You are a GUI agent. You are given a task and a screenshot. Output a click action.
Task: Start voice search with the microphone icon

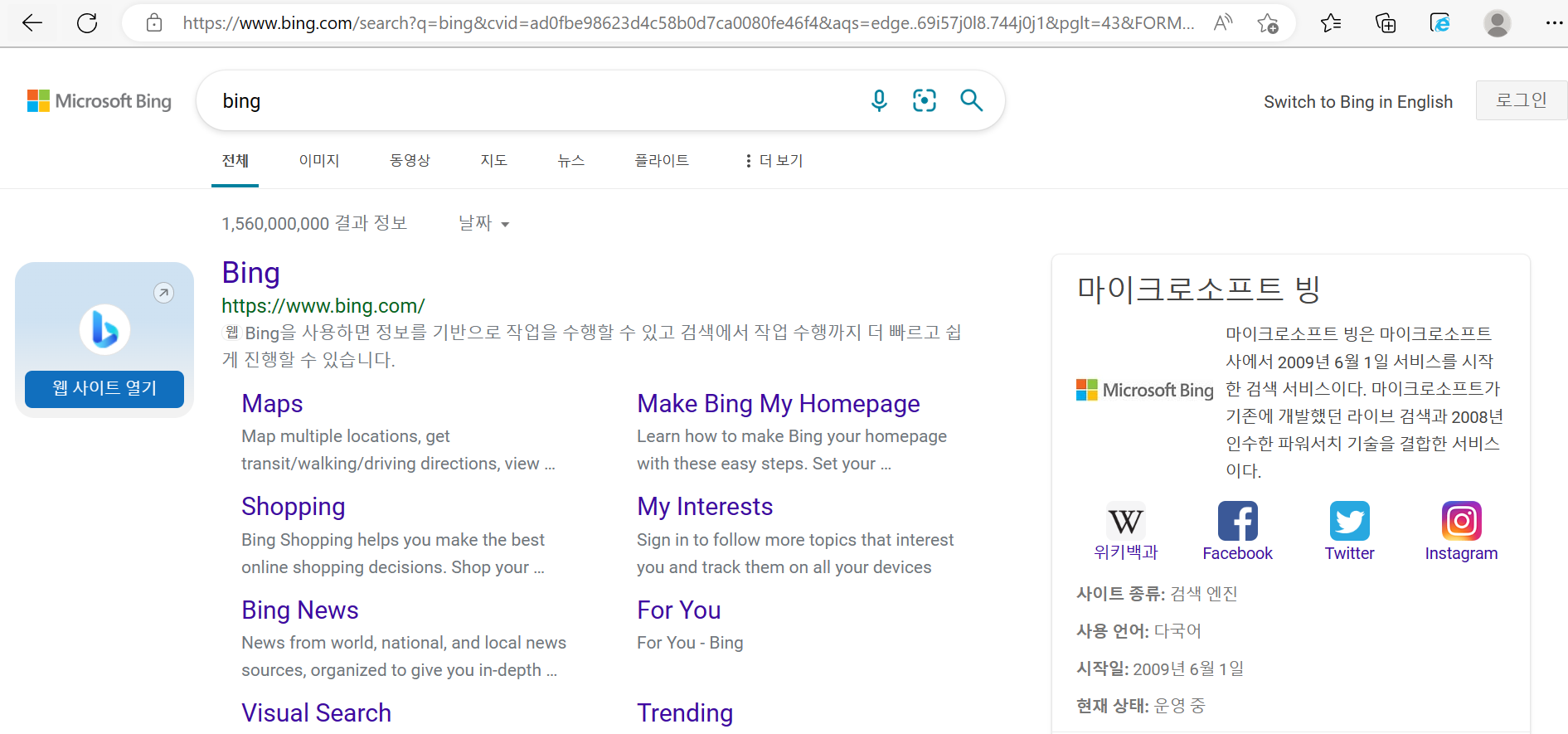click(879, 101)
